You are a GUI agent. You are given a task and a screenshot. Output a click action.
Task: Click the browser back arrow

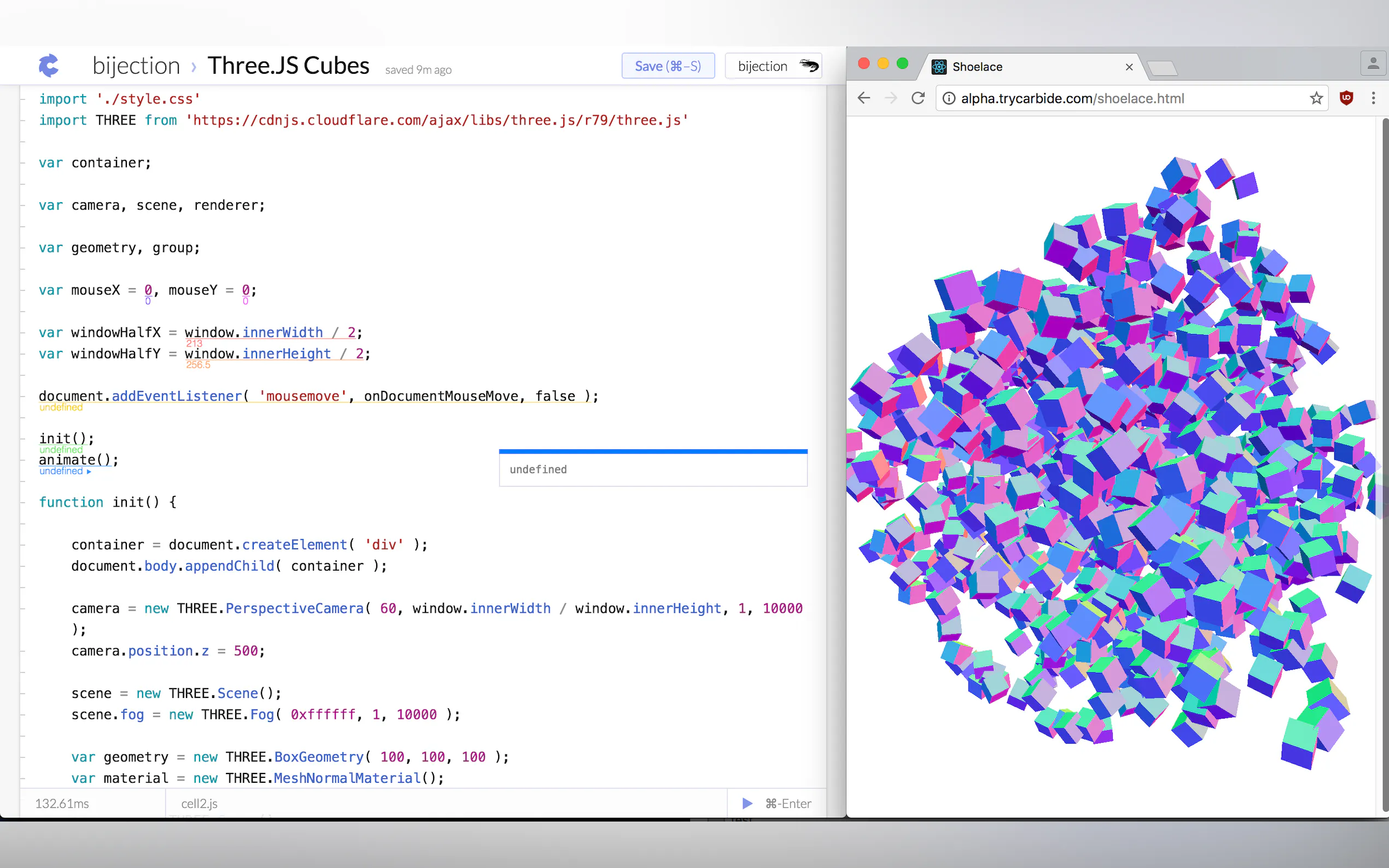[863, 98]
